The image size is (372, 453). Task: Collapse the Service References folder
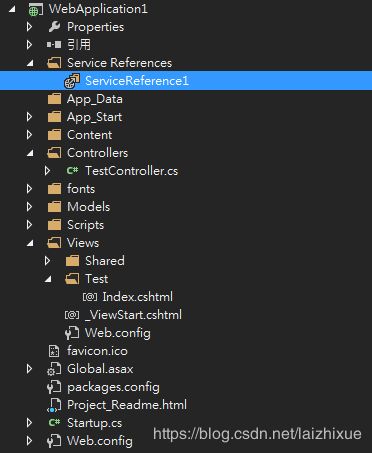pos(30,63)
